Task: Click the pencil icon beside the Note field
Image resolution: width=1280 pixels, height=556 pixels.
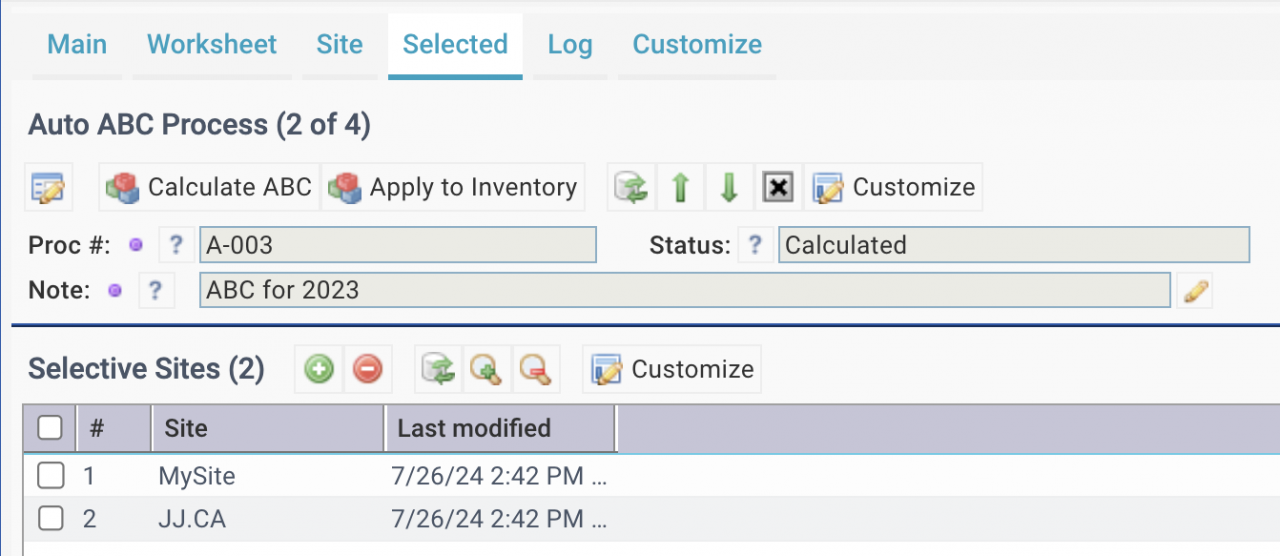Action: click(x=1195, y=291)
